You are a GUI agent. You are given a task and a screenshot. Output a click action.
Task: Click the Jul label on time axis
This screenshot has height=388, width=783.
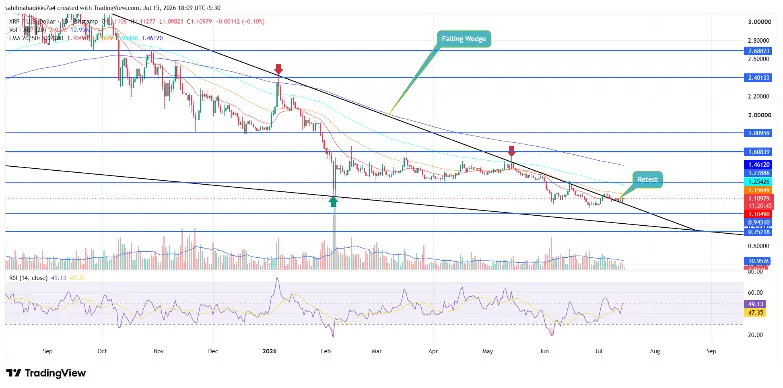point(598,352)
